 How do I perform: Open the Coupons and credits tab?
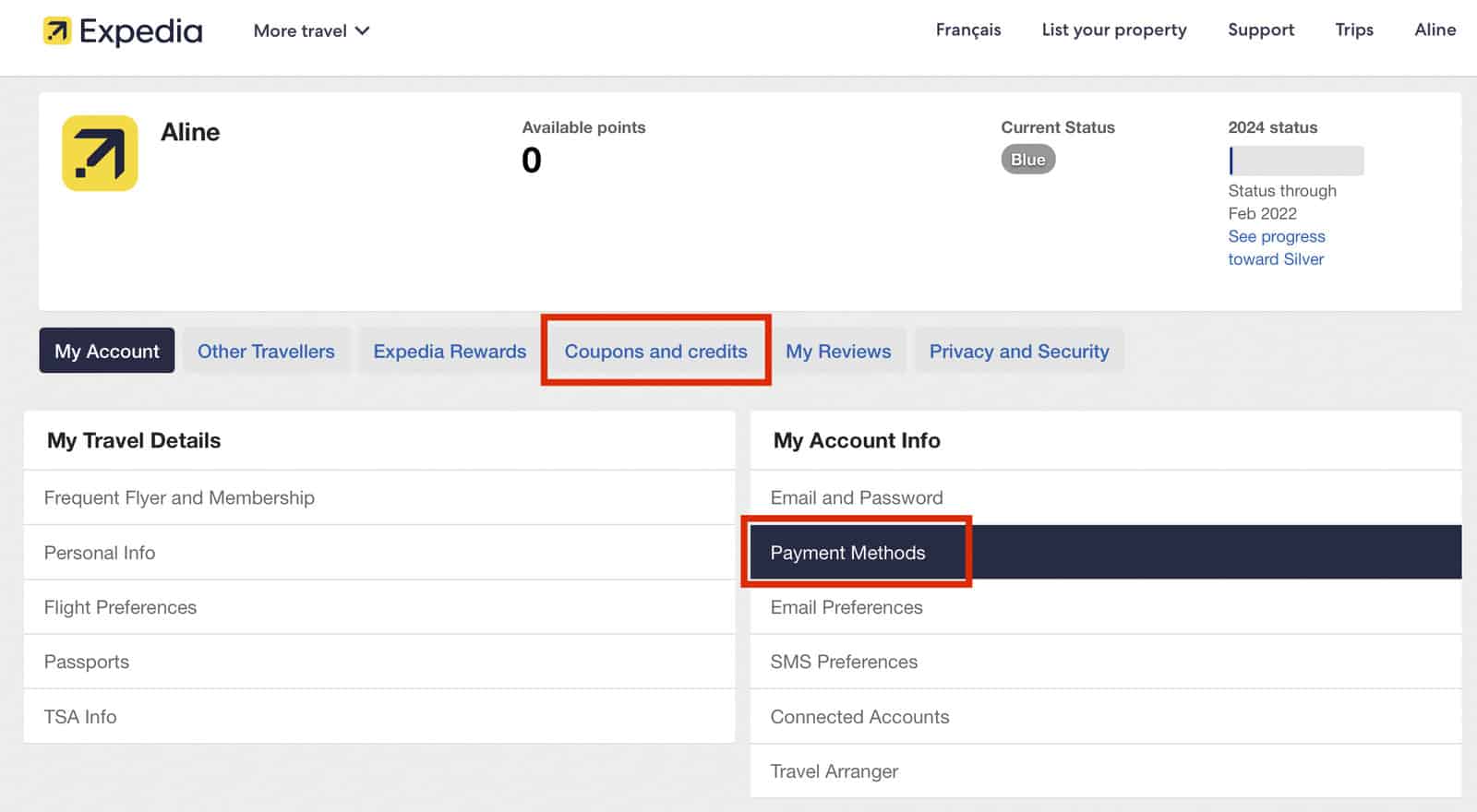point(655,352)
